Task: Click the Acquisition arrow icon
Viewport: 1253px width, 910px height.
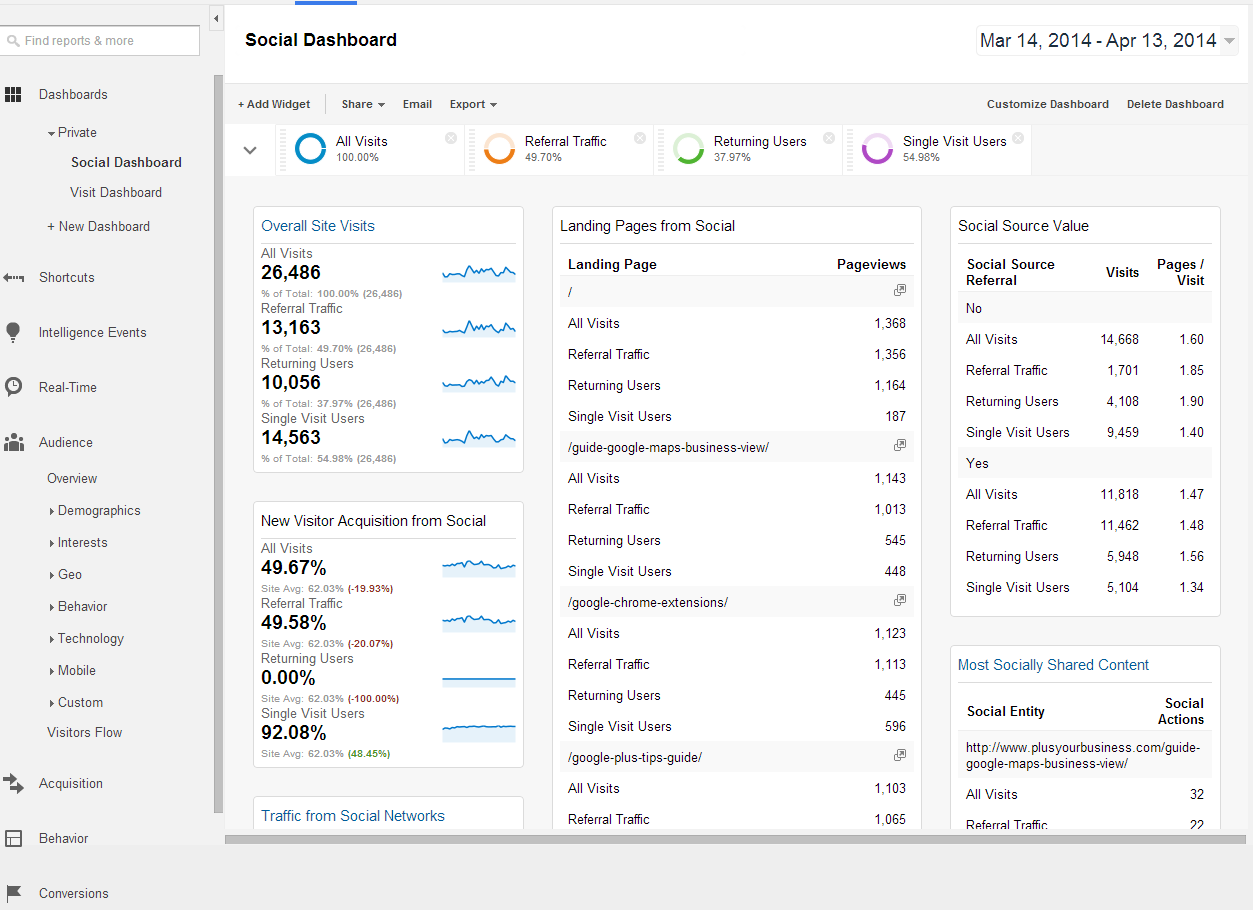Action: point(13,784)
